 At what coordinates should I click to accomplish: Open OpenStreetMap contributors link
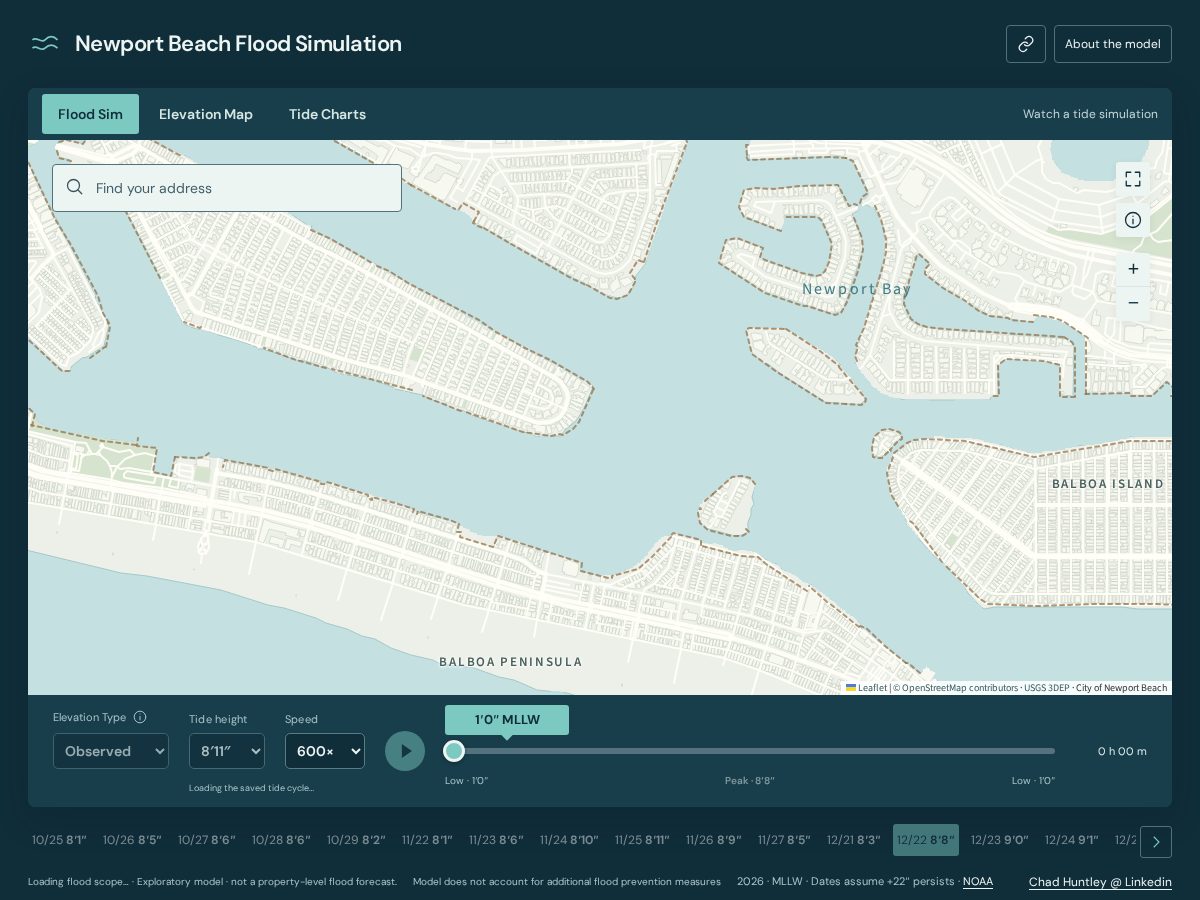click(959, 688)
